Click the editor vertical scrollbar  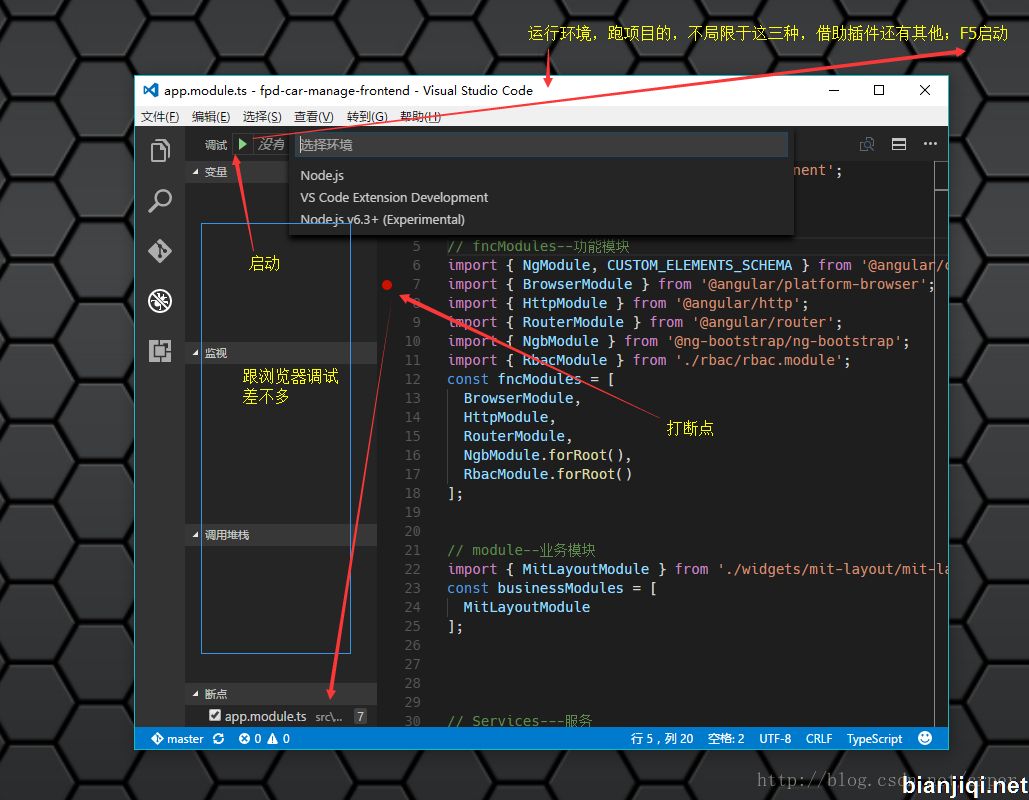(x=941, y=444)
